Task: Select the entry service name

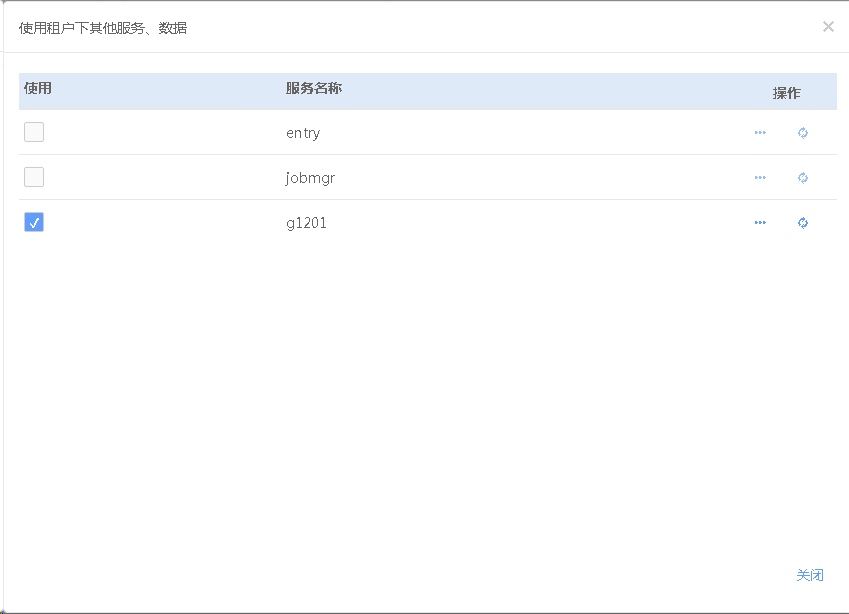Action: click(303, 133)
